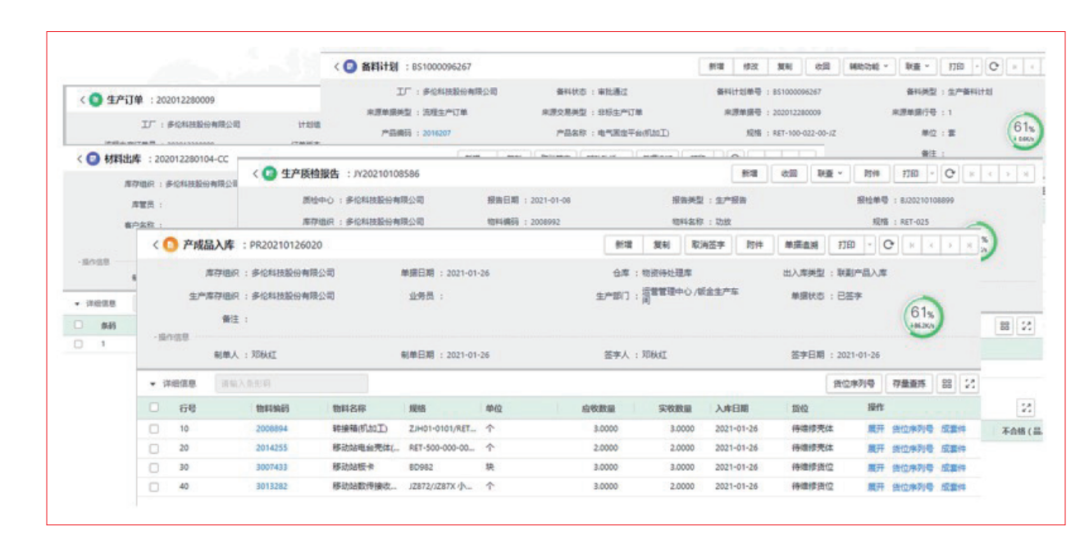Open grid layout icon in 产成品入库 details

point(947,384)
